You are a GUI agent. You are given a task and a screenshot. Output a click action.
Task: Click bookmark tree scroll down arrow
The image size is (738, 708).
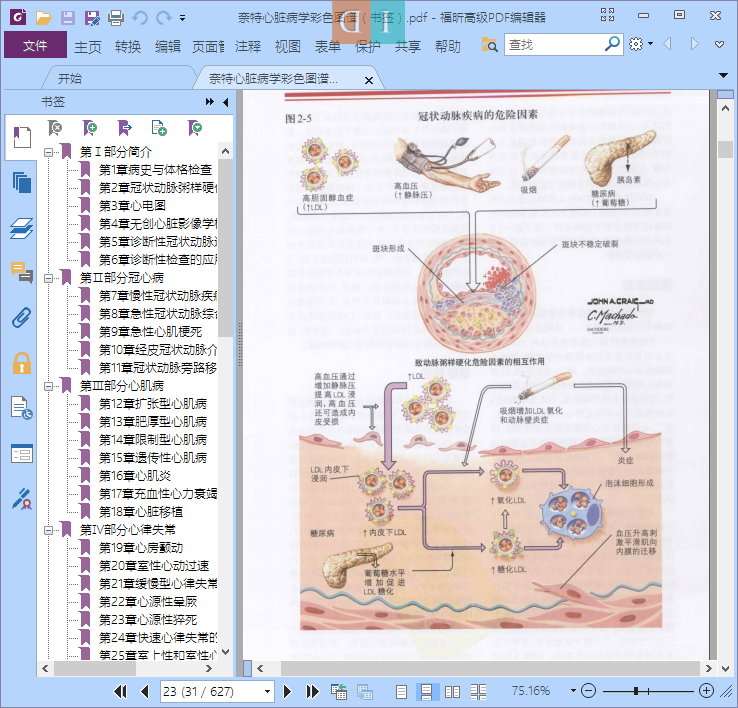pyautogui.click(x=226, y=652)
